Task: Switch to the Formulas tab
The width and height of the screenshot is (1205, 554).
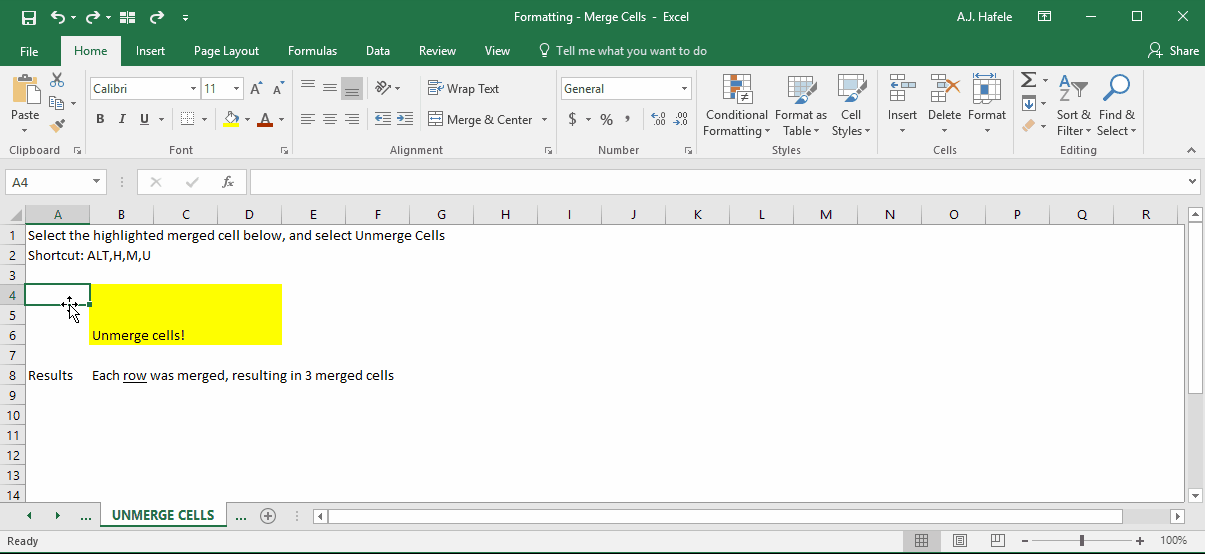Action: click(313, 51)
